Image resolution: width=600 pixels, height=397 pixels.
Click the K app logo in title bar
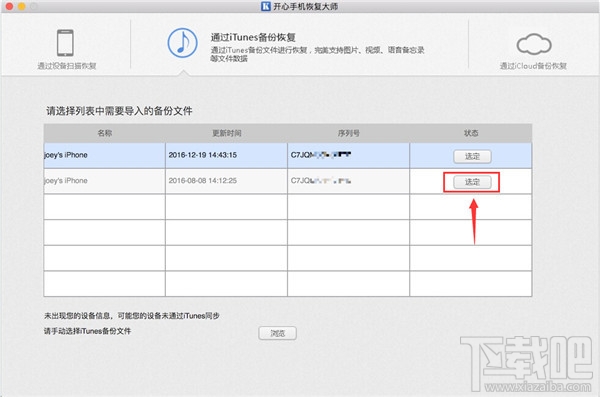(266, 6)
